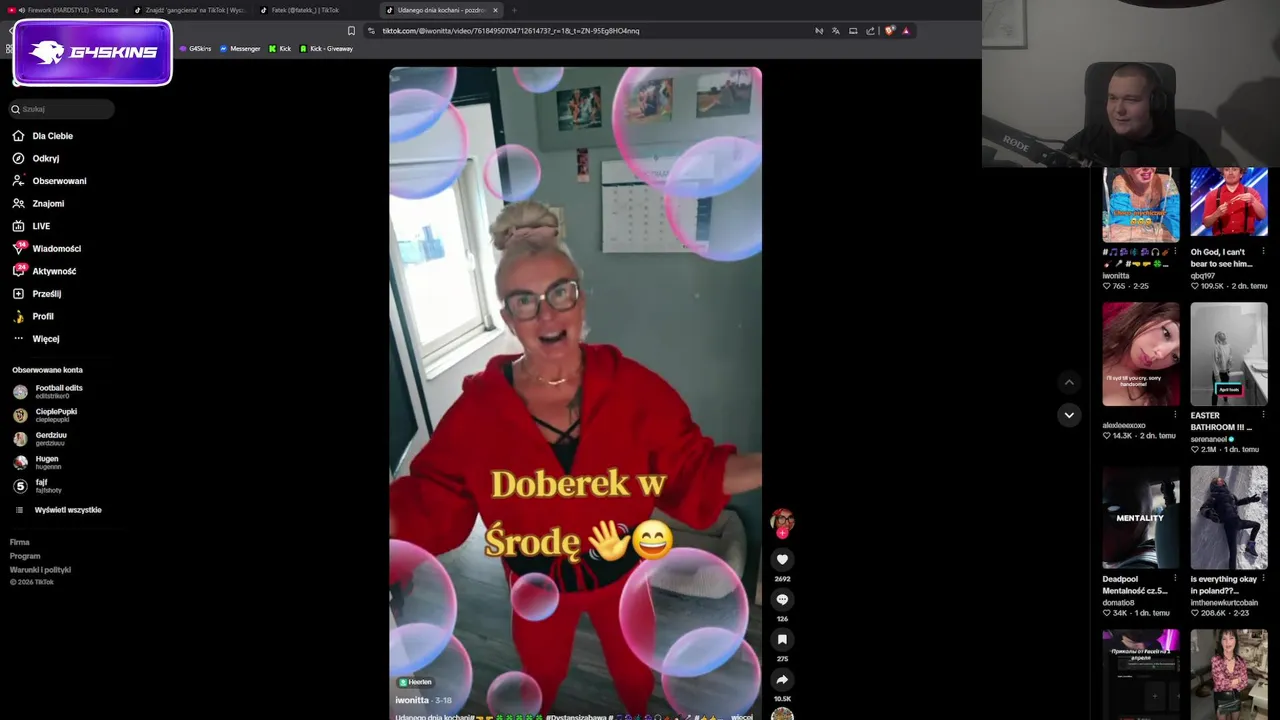Close the Udanego dnia kochani tab
The height and width of the screenshot is (720, 1280).
click(495, 10)
